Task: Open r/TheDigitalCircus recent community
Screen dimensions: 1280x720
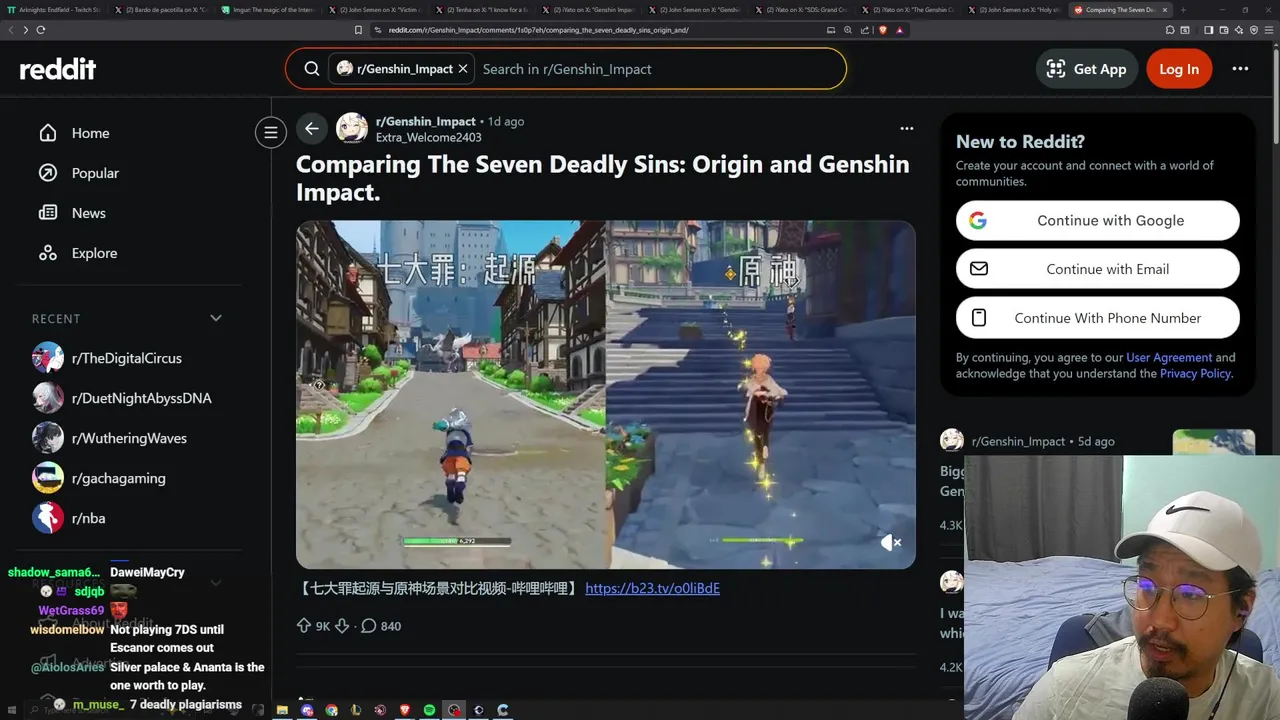Action: coord(127,358)
